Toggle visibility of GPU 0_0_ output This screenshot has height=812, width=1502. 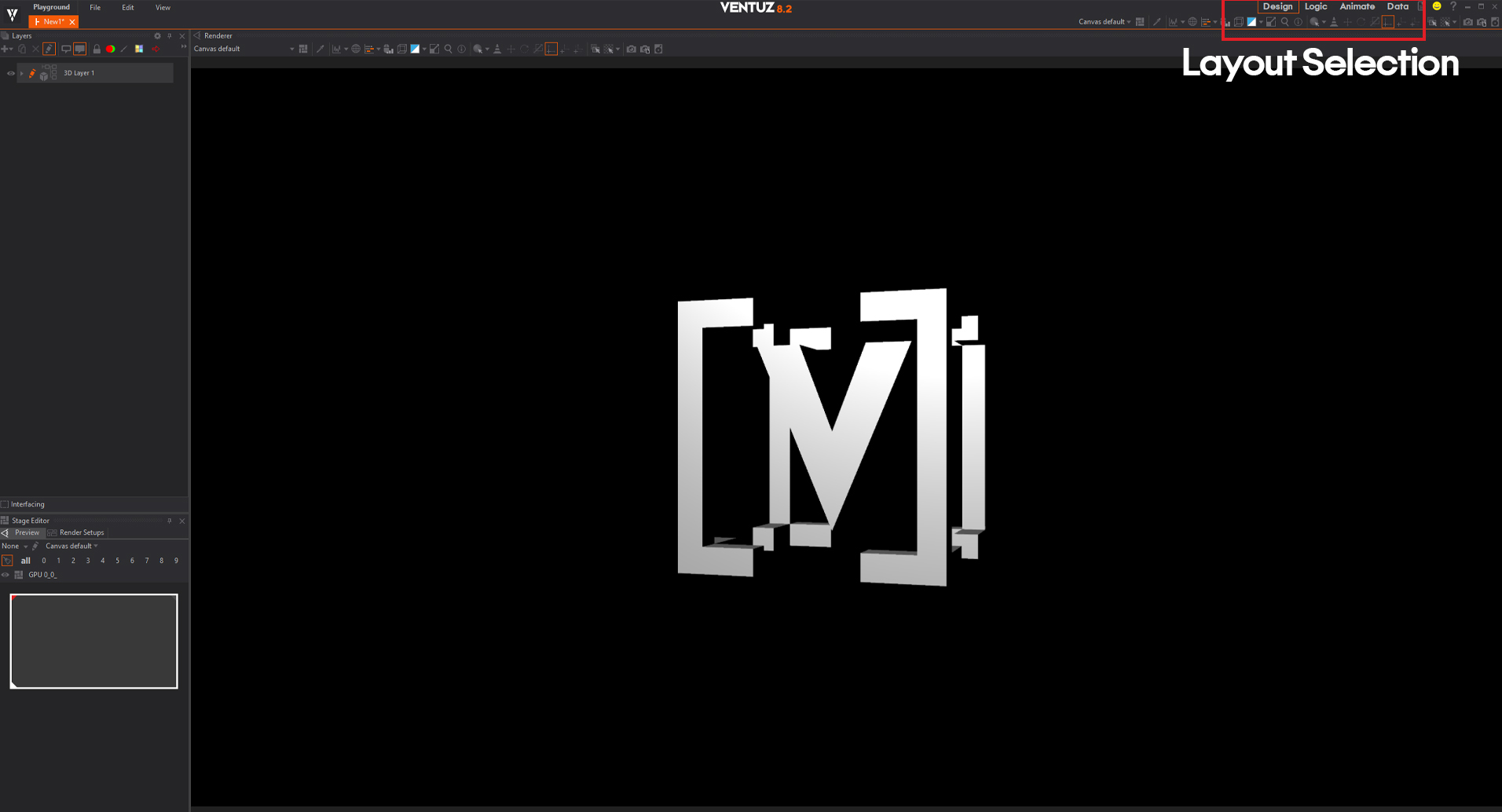pos(5,575)
